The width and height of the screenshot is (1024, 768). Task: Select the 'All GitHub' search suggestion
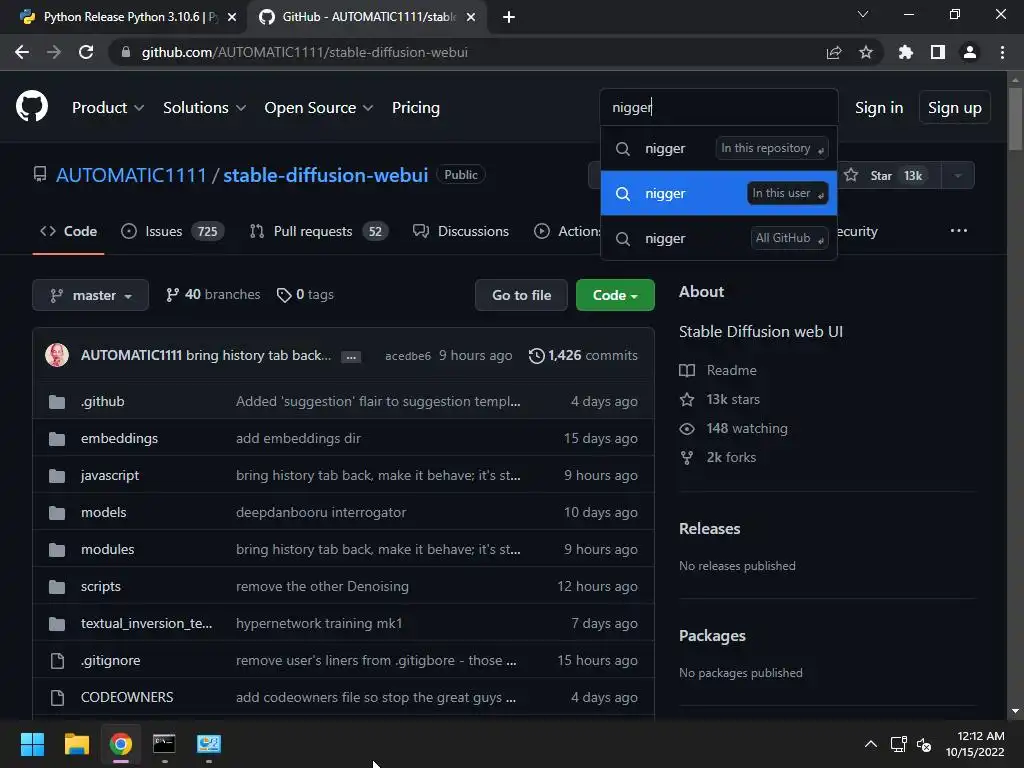tap(719, 238)
